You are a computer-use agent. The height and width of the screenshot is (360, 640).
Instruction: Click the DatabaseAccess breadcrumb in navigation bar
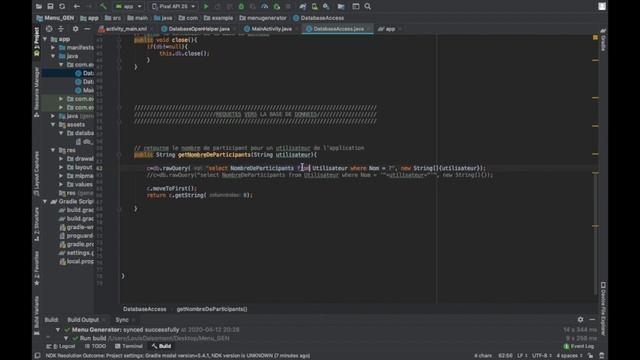318,18
